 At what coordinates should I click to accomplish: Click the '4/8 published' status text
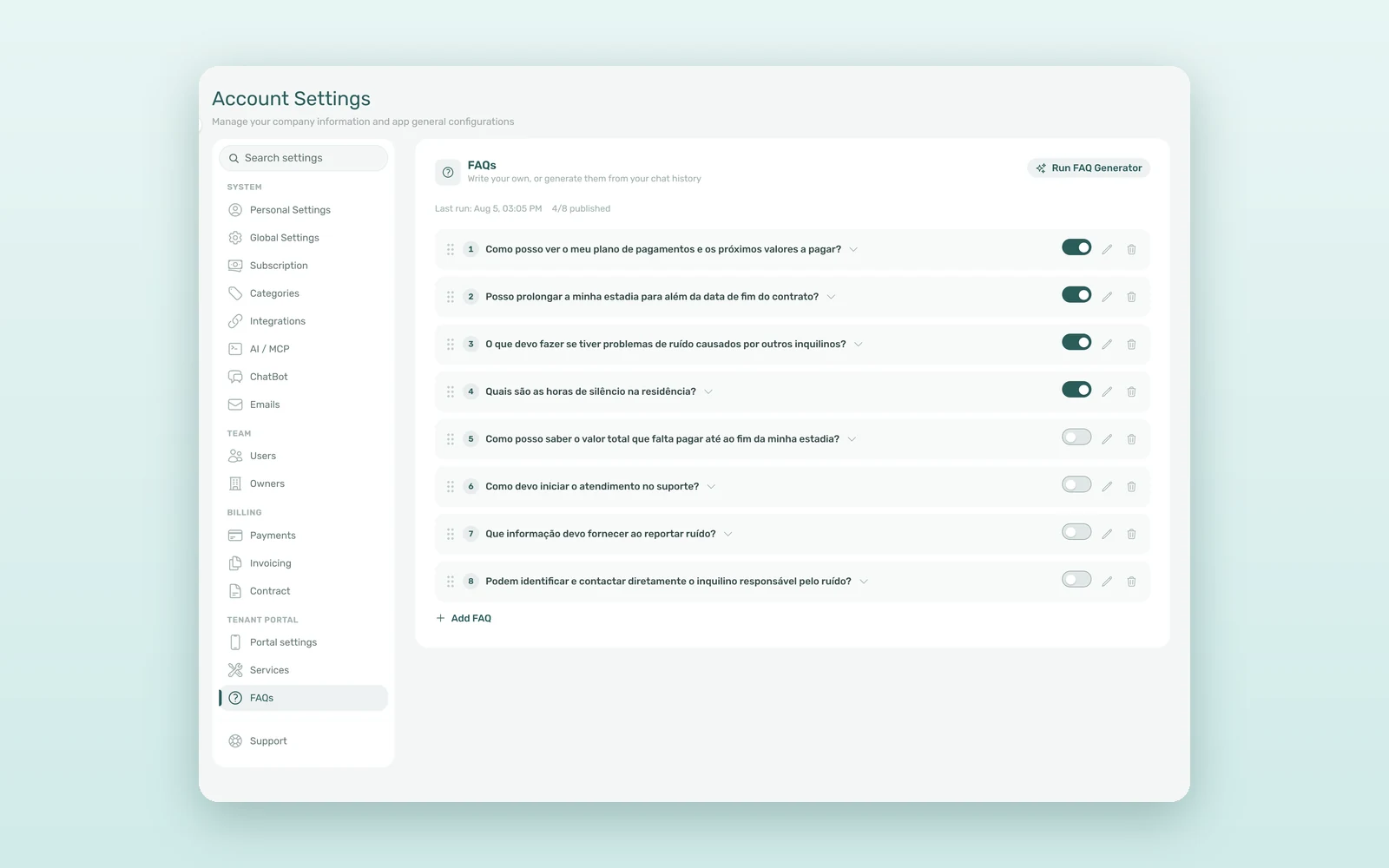point(581,208)
